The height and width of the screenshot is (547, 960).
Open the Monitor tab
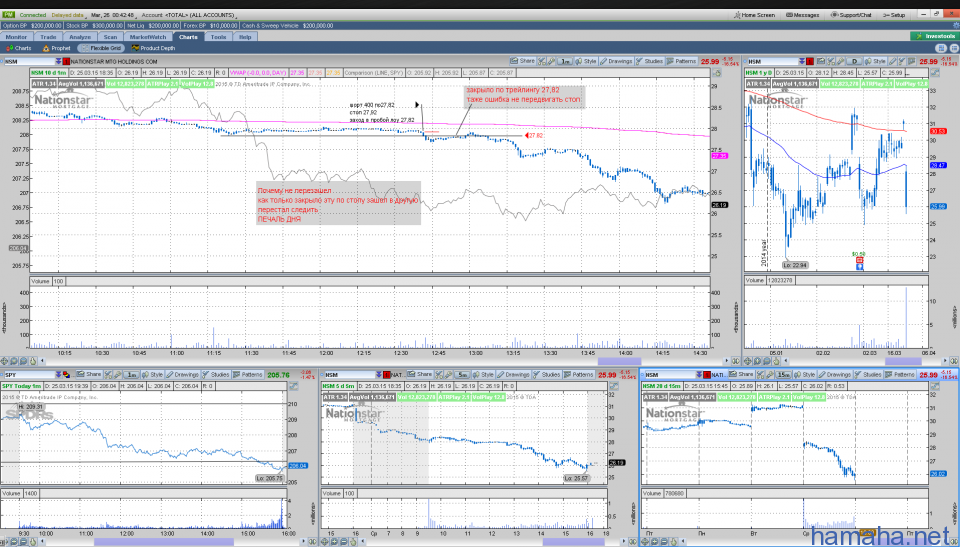pos(16,37)
